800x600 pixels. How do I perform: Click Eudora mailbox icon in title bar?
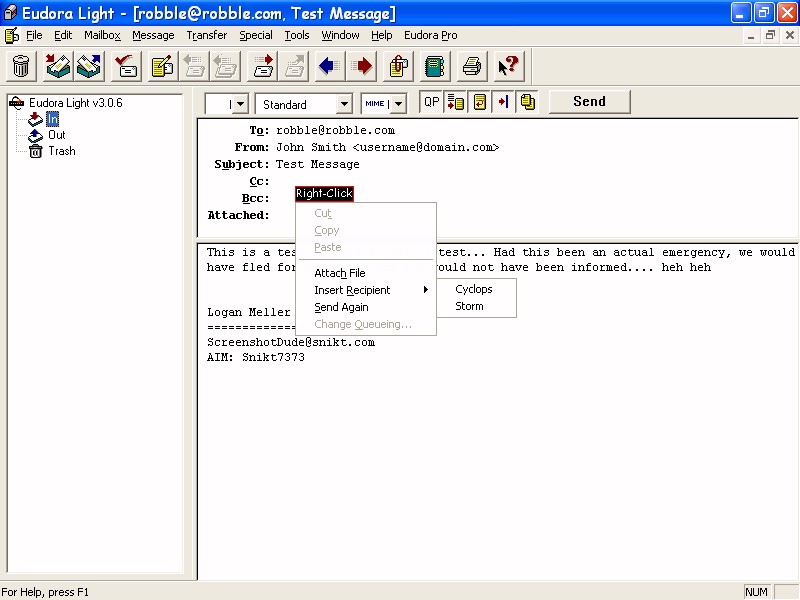10,12
